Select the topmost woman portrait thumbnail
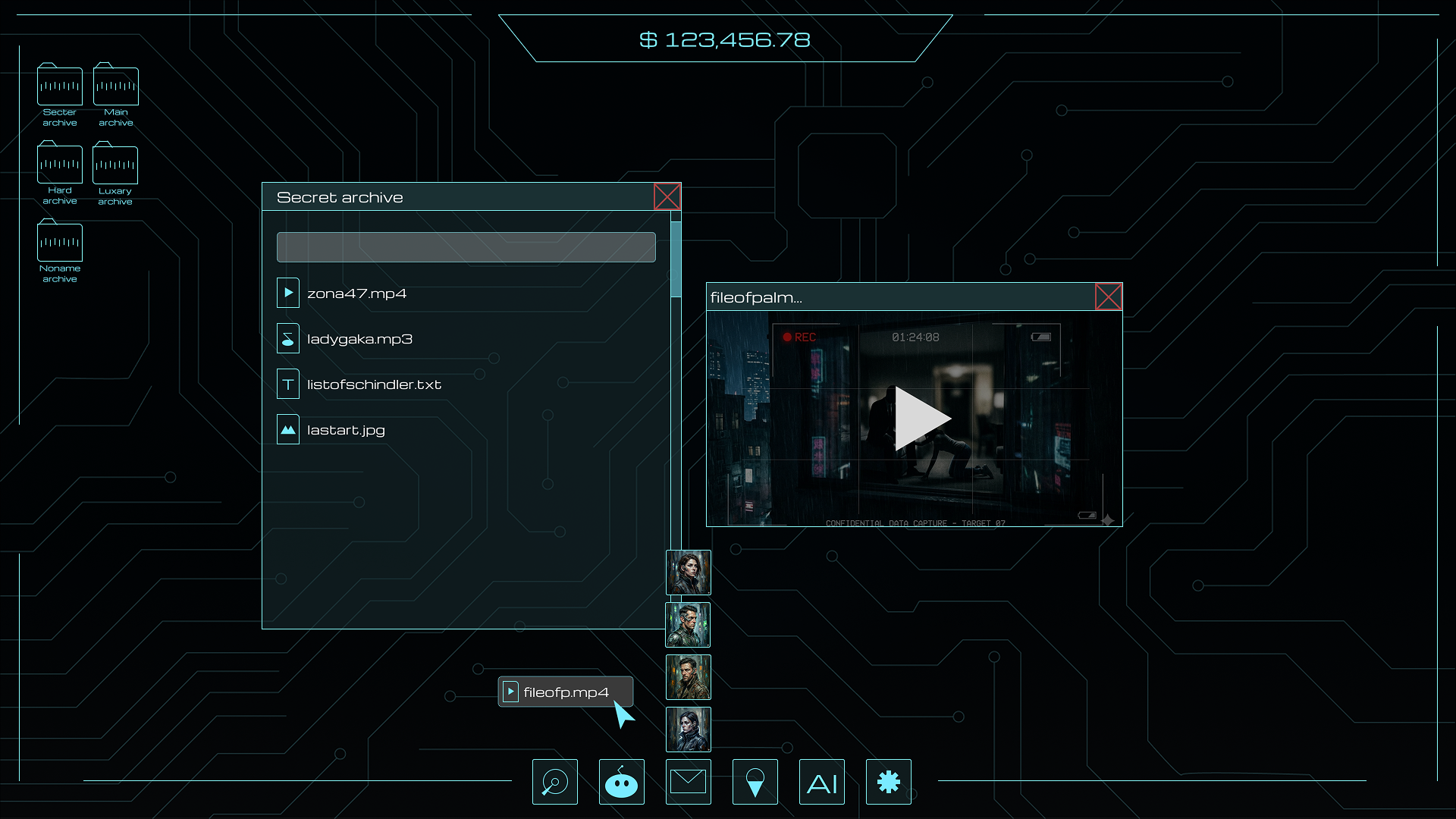Screen dimensions: 1456x819 click(689, 573)
